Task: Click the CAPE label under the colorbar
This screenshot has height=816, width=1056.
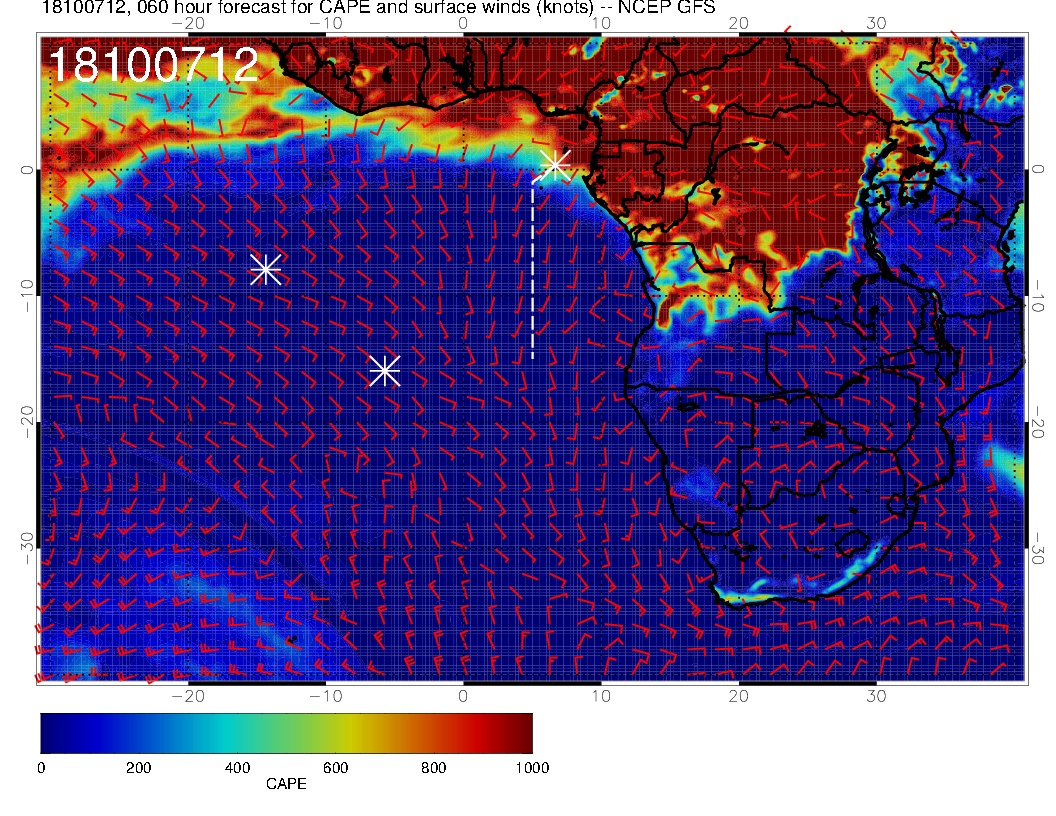Action: [x=286, y=785]
